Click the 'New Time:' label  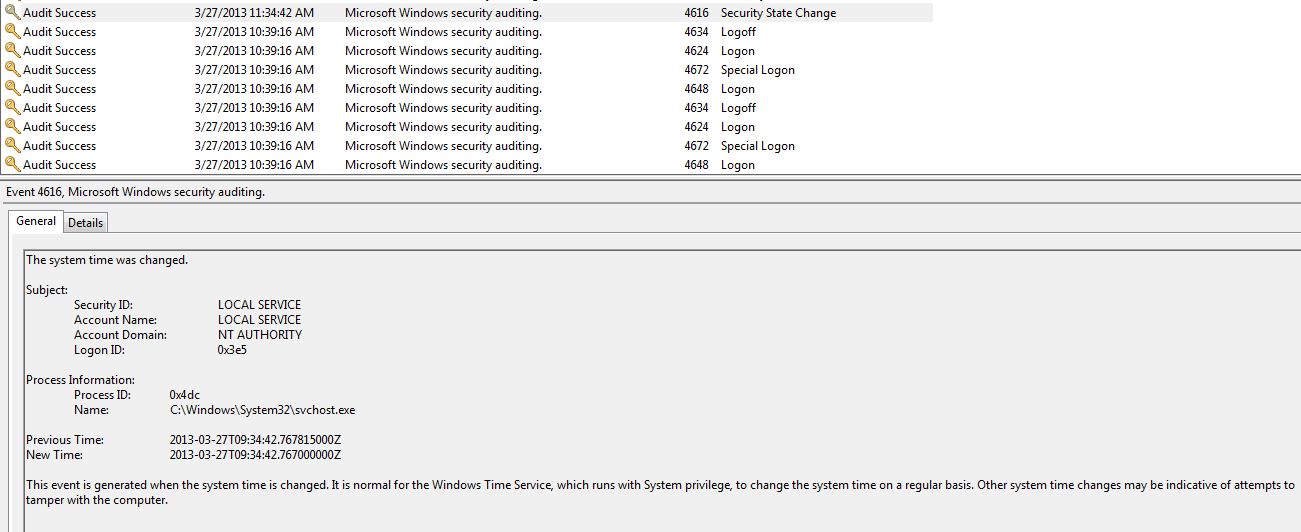point(55,455)
